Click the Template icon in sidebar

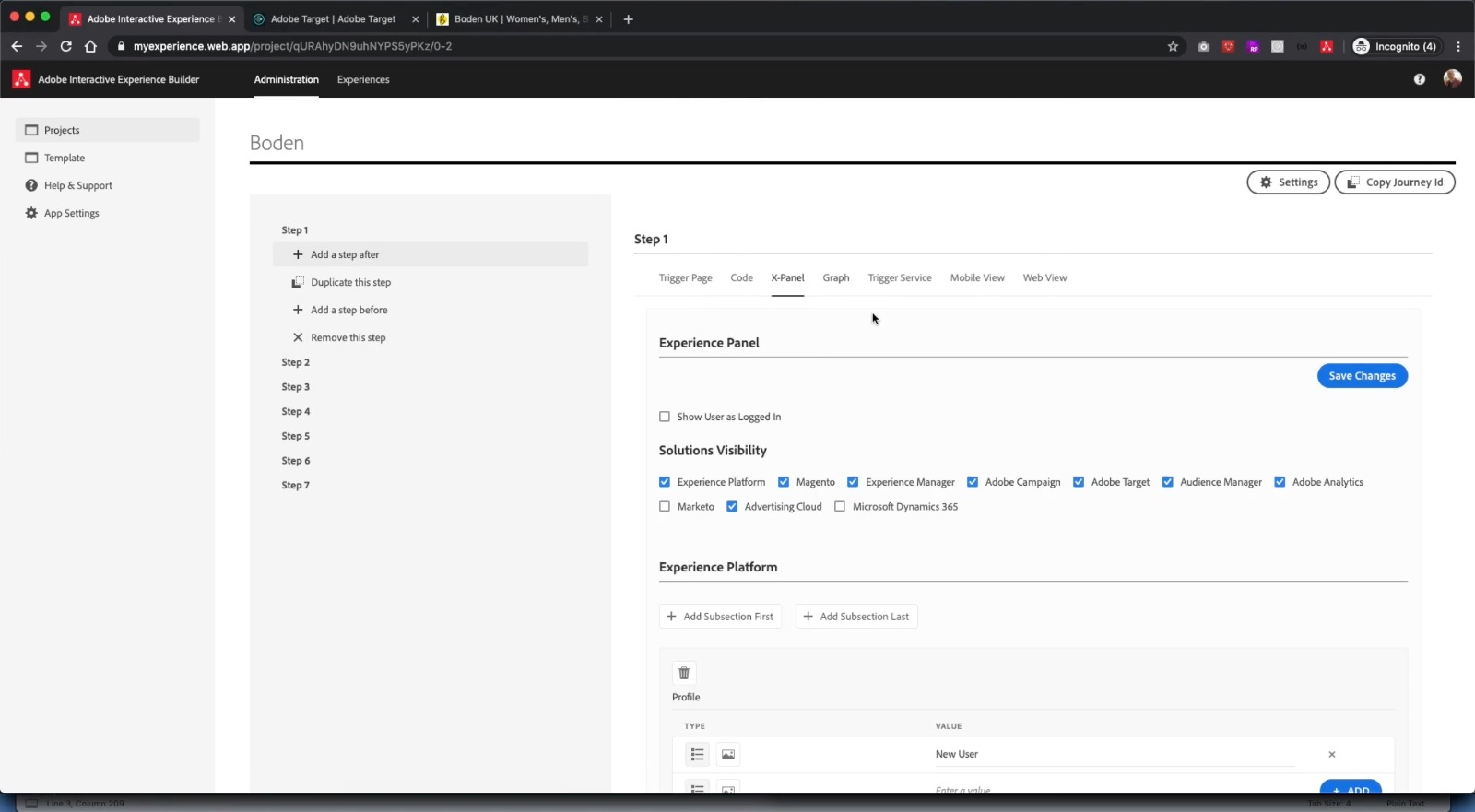31,158
